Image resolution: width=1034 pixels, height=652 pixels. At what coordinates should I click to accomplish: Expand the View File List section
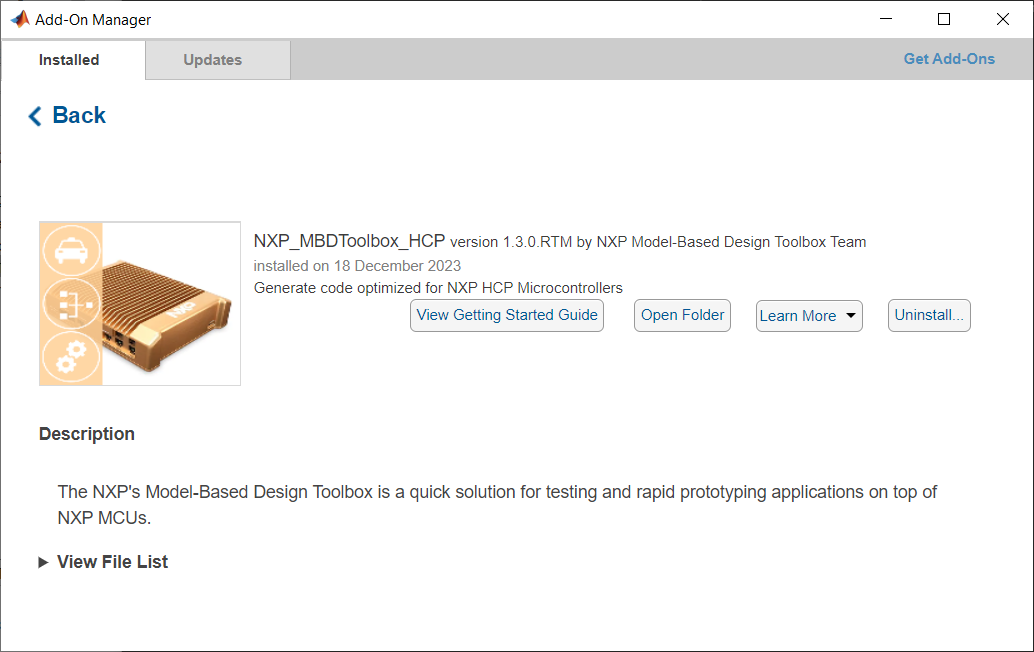pyautogui.click(x=112, y=561)
